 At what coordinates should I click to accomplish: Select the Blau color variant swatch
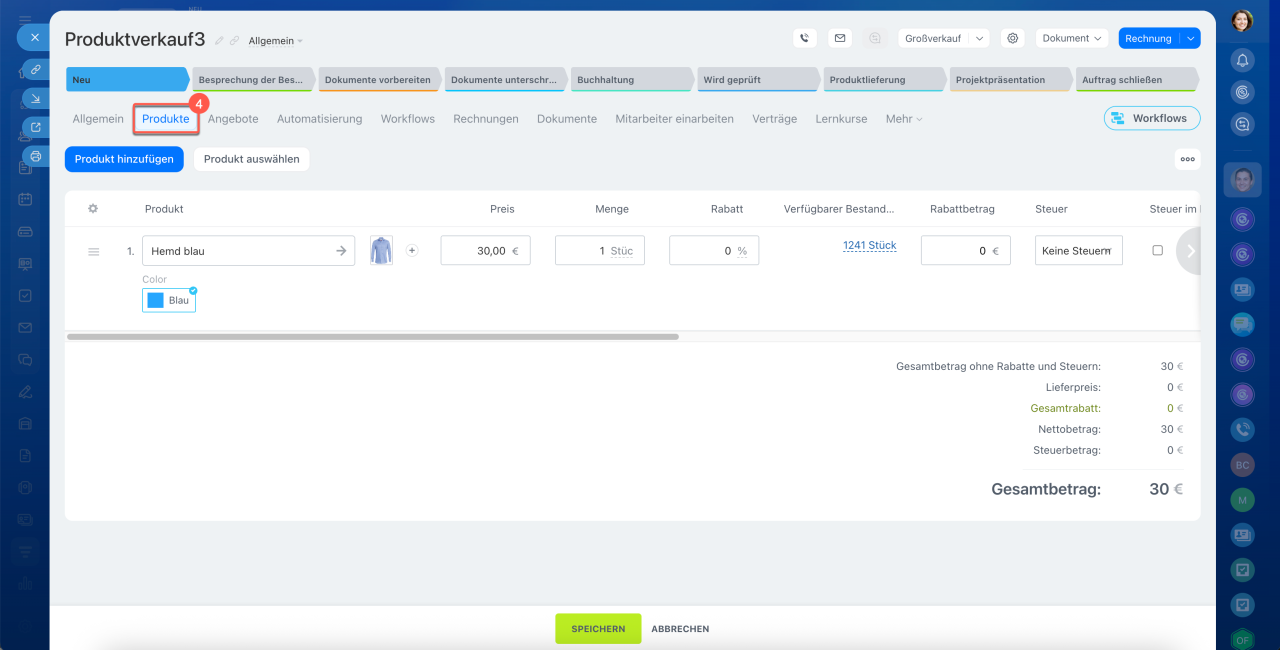(169, 300)
